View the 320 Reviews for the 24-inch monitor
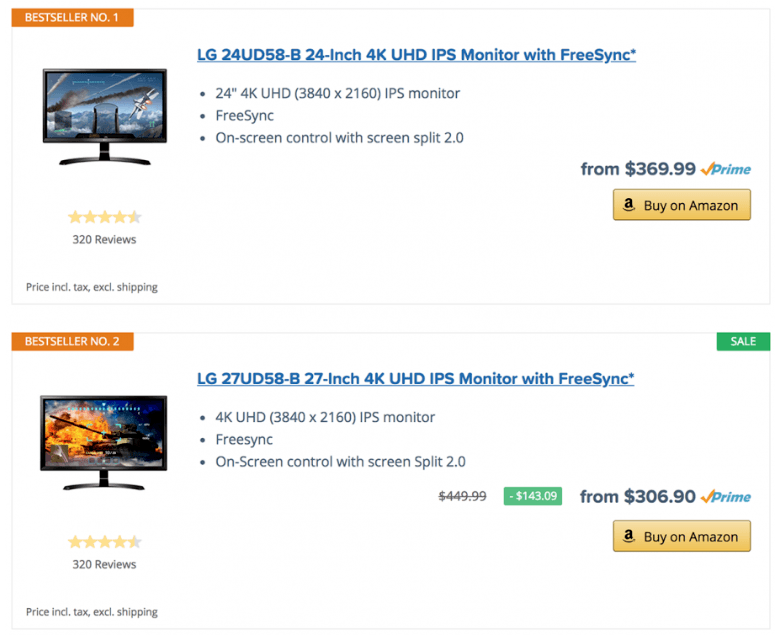781x641 pixels. tap(104, 240)
